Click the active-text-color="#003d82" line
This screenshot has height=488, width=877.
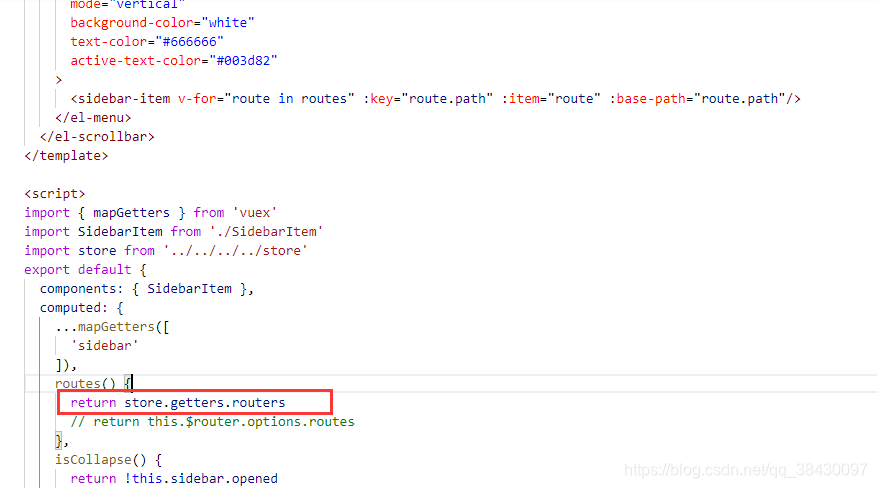pos(173,61)
